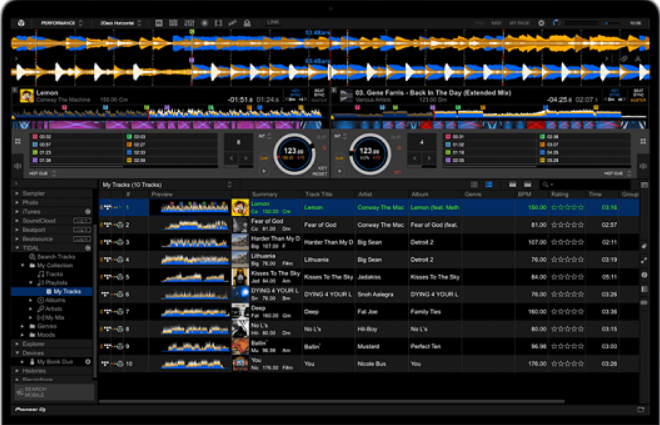Image resolution: width=660 pixels, height=425 pixels.
Task: Switch browser to artwork list view icon
Action: click(x=489, y=184)
